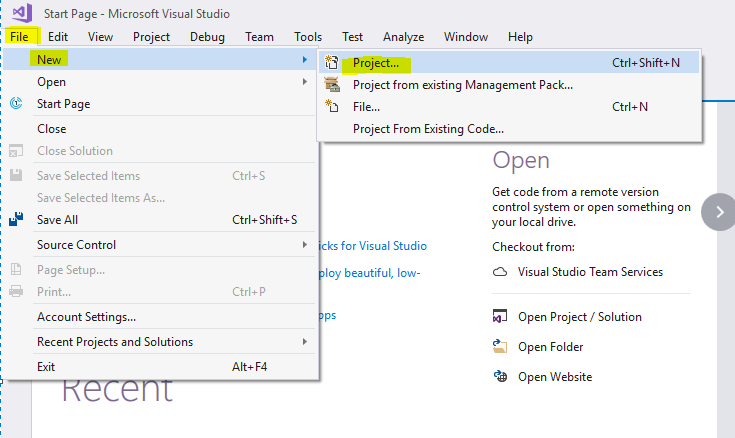Open Account Settings... entry

(x=159, y=317)
